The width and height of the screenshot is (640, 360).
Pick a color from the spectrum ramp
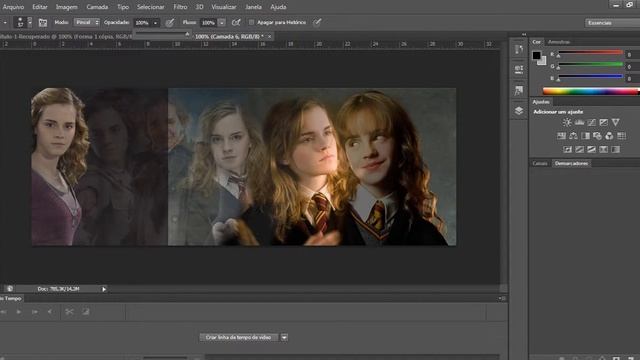coord(591,91)
